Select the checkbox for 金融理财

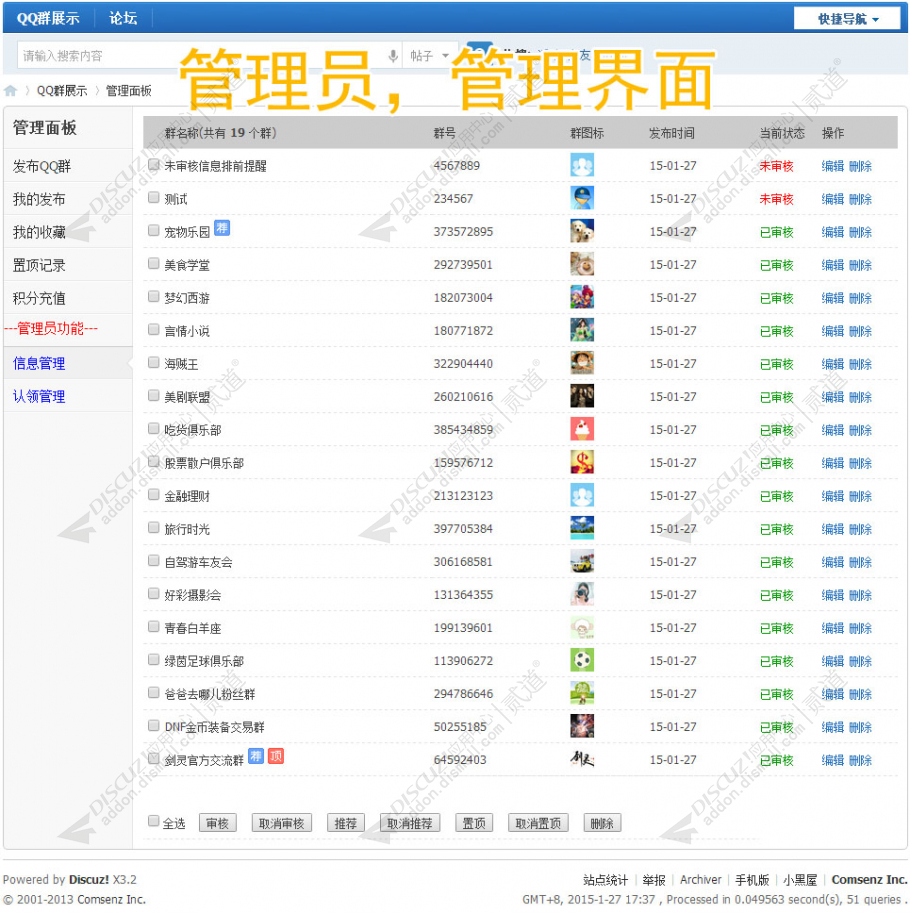[154, 495]
